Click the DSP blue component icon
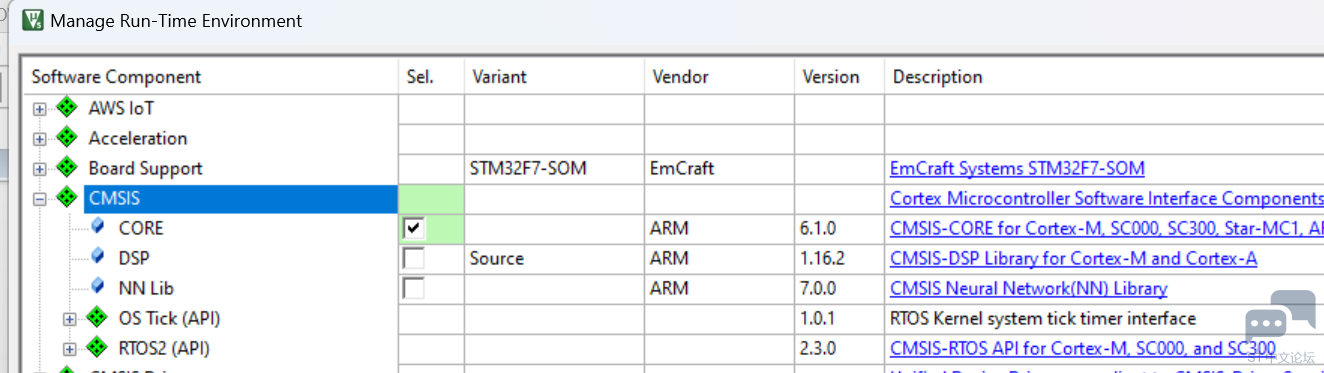Screen dimensions: 1324x373 pos(97,257)
